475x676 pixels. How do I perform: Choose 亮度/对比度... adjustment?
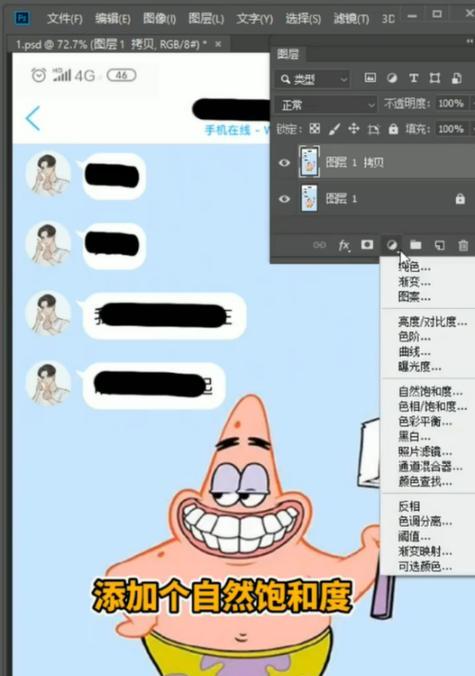432,322
